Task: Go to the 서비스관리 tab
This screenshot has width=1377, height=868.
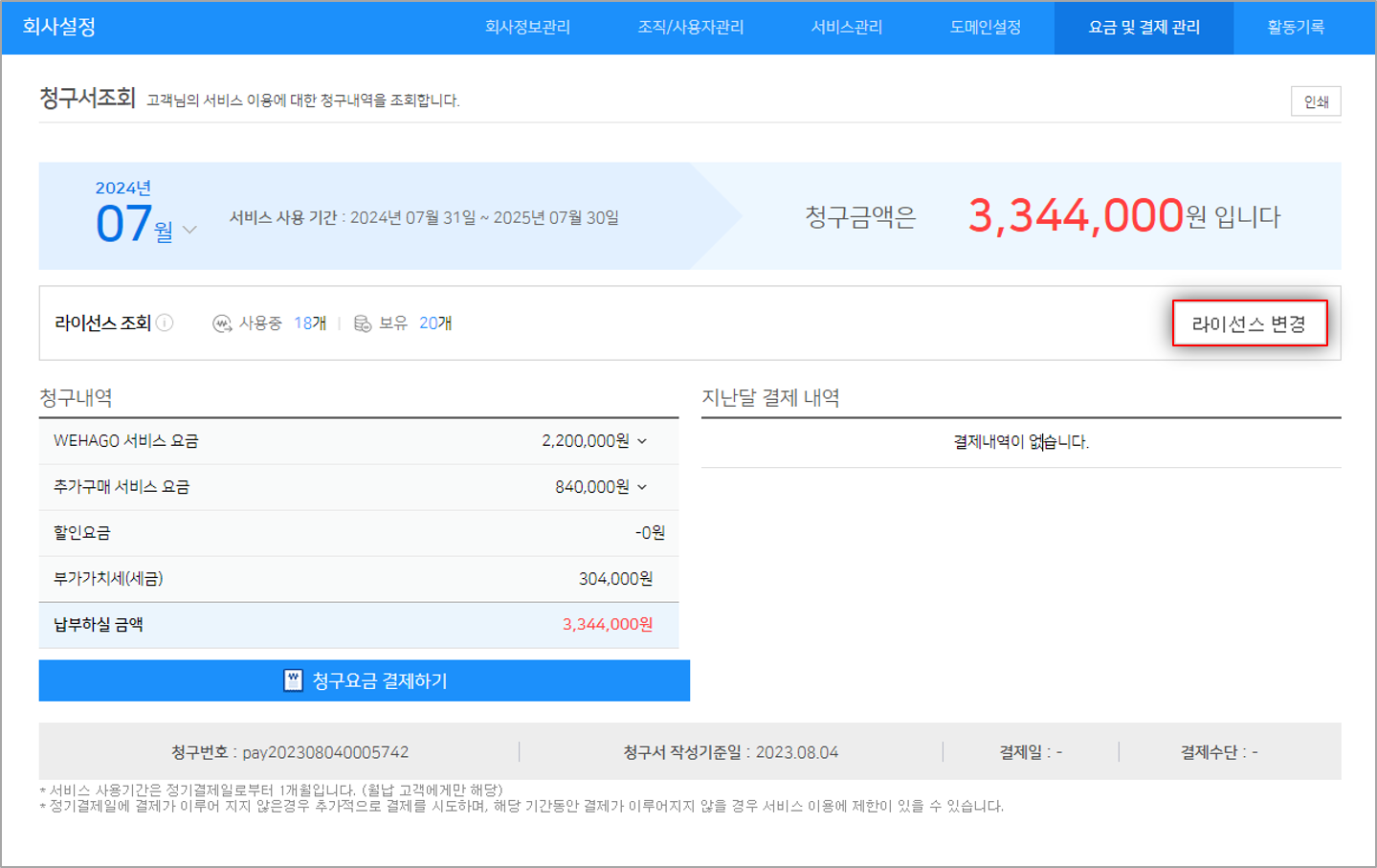Action: click(846, 27)
